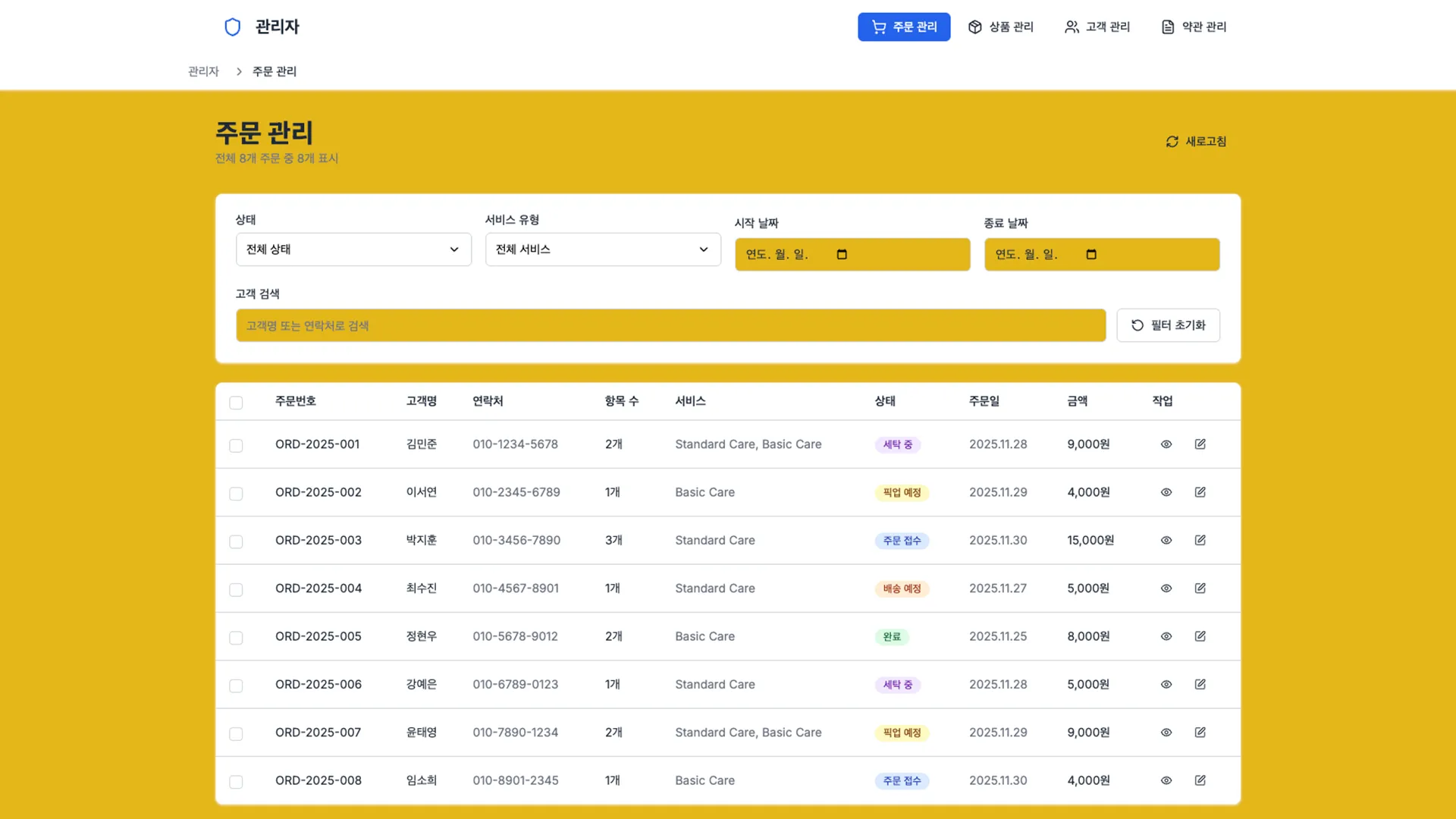The height and width of the screenshot is (819, 1456).
Task: Edit order ORD-2025-001
Action: pyautogui.click(x=1200, y=444)
